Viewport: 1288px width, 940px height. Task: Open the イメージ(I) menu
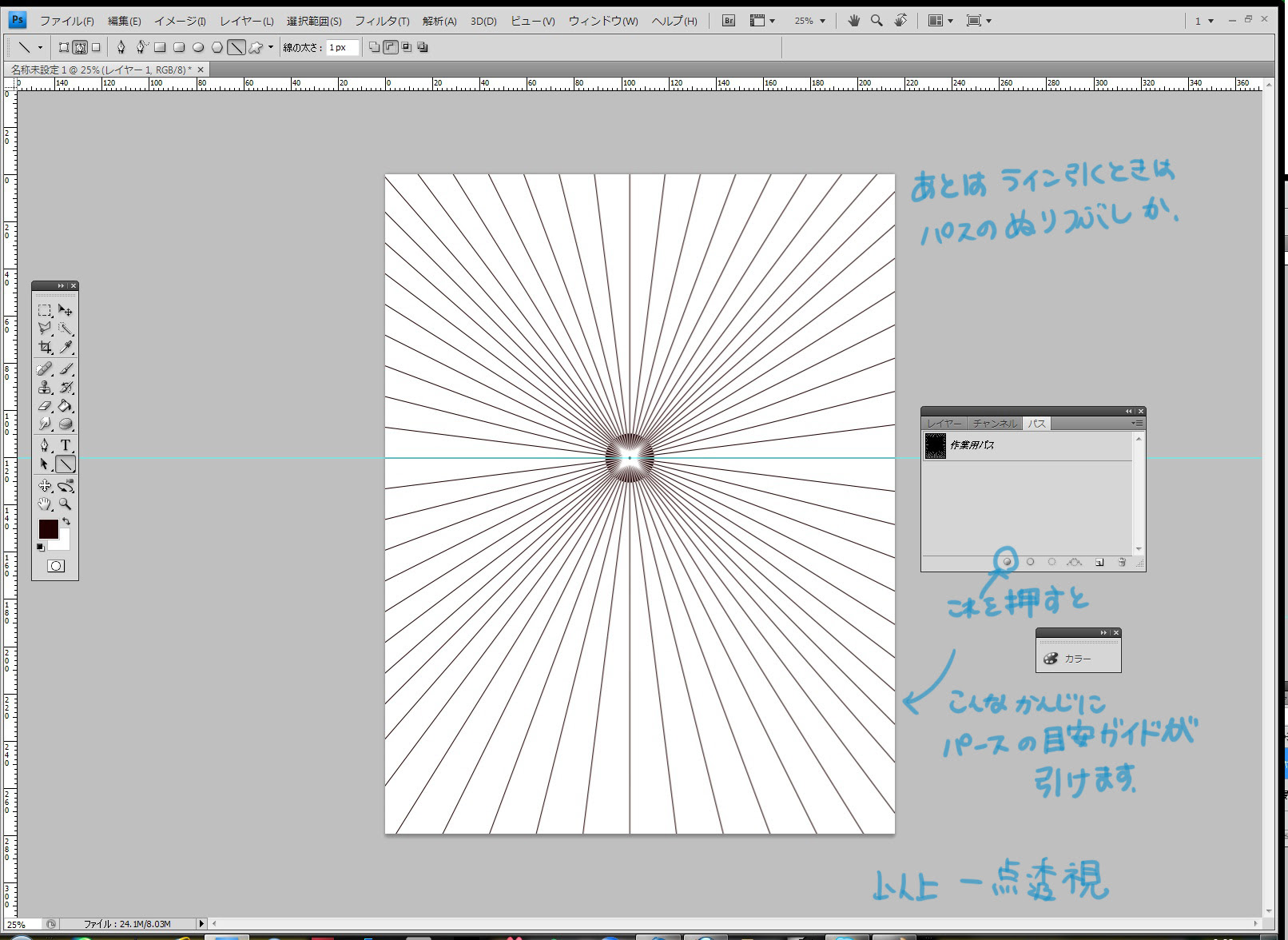pyautogui.click(x=180, y=21)
